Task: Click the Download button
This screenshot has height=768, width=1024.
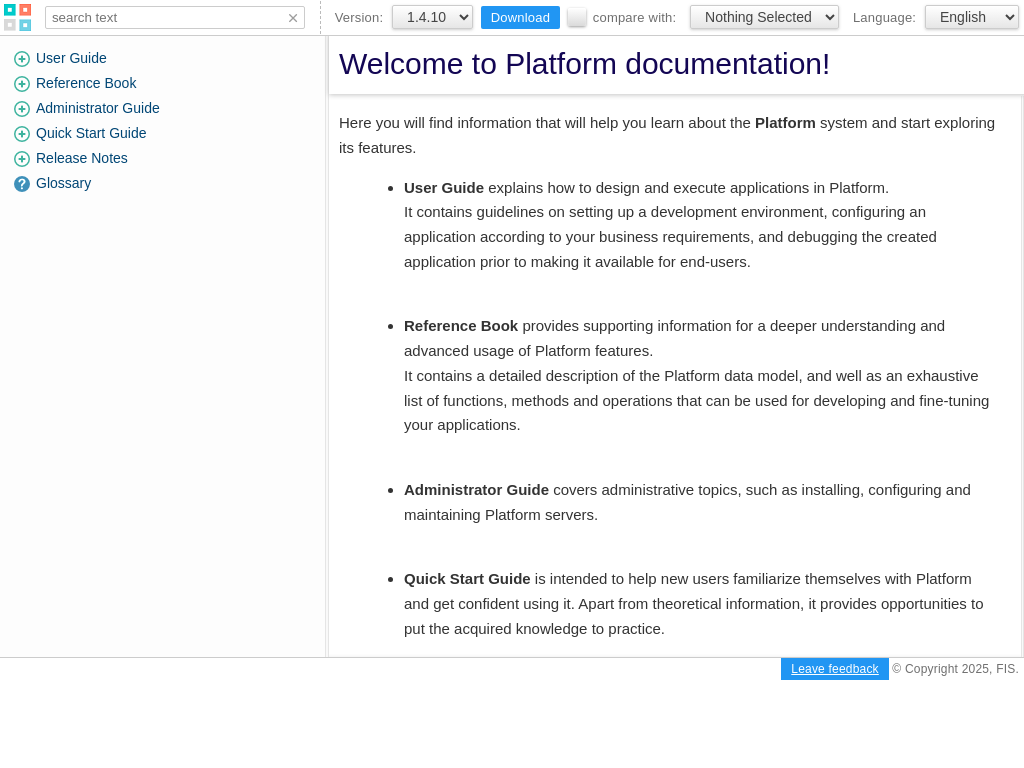Action: click(520, 18)
